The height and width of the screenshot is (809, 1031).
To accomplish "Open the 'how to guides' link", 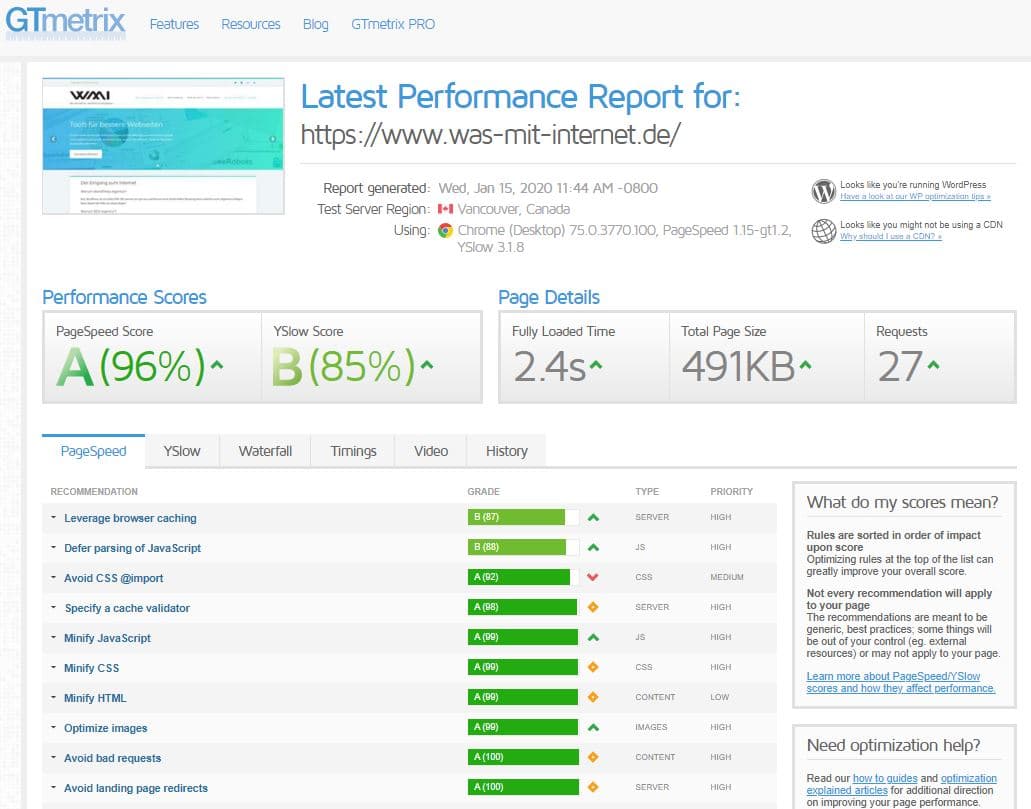I will pos(884,778).
